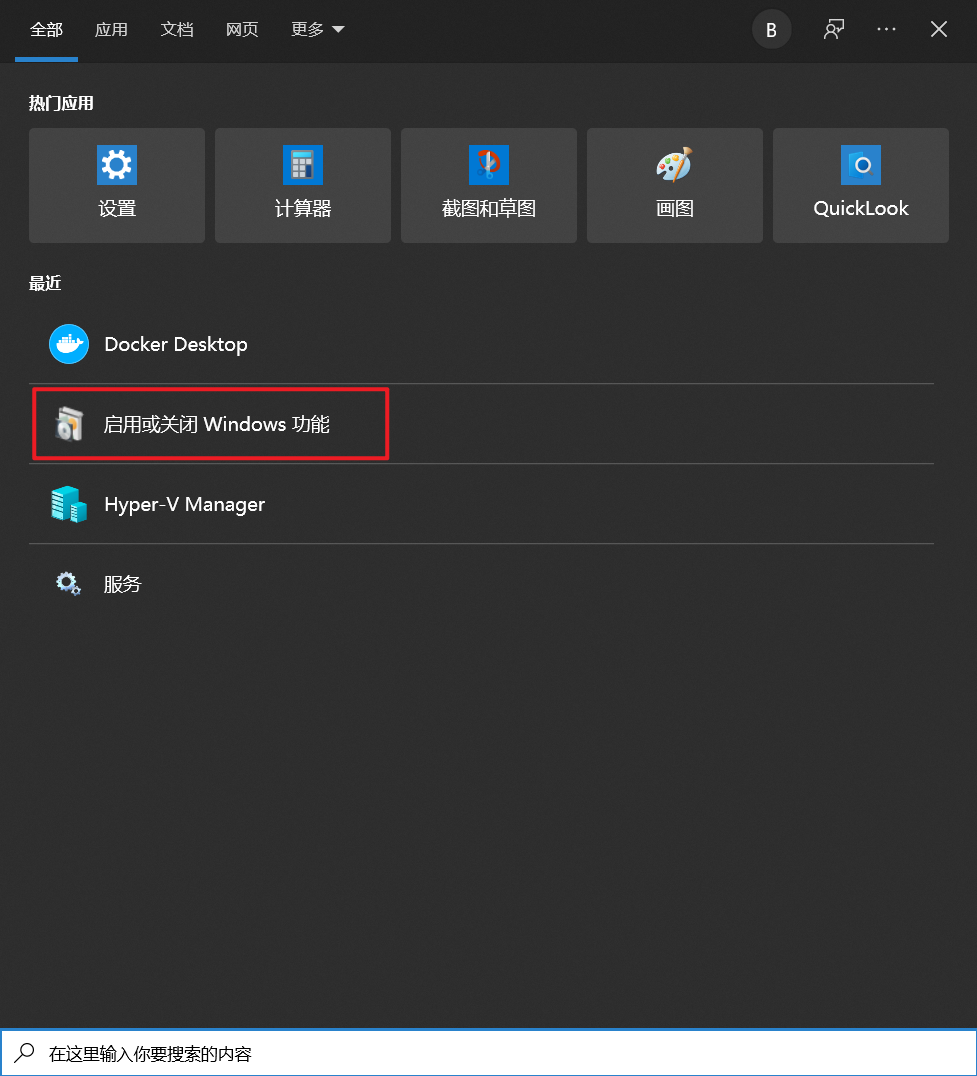Image resolution: width=977 pixels, height=1076 pixels.
Task: Launch the 计算器 calculator app tile
Action: pos(303,185)
